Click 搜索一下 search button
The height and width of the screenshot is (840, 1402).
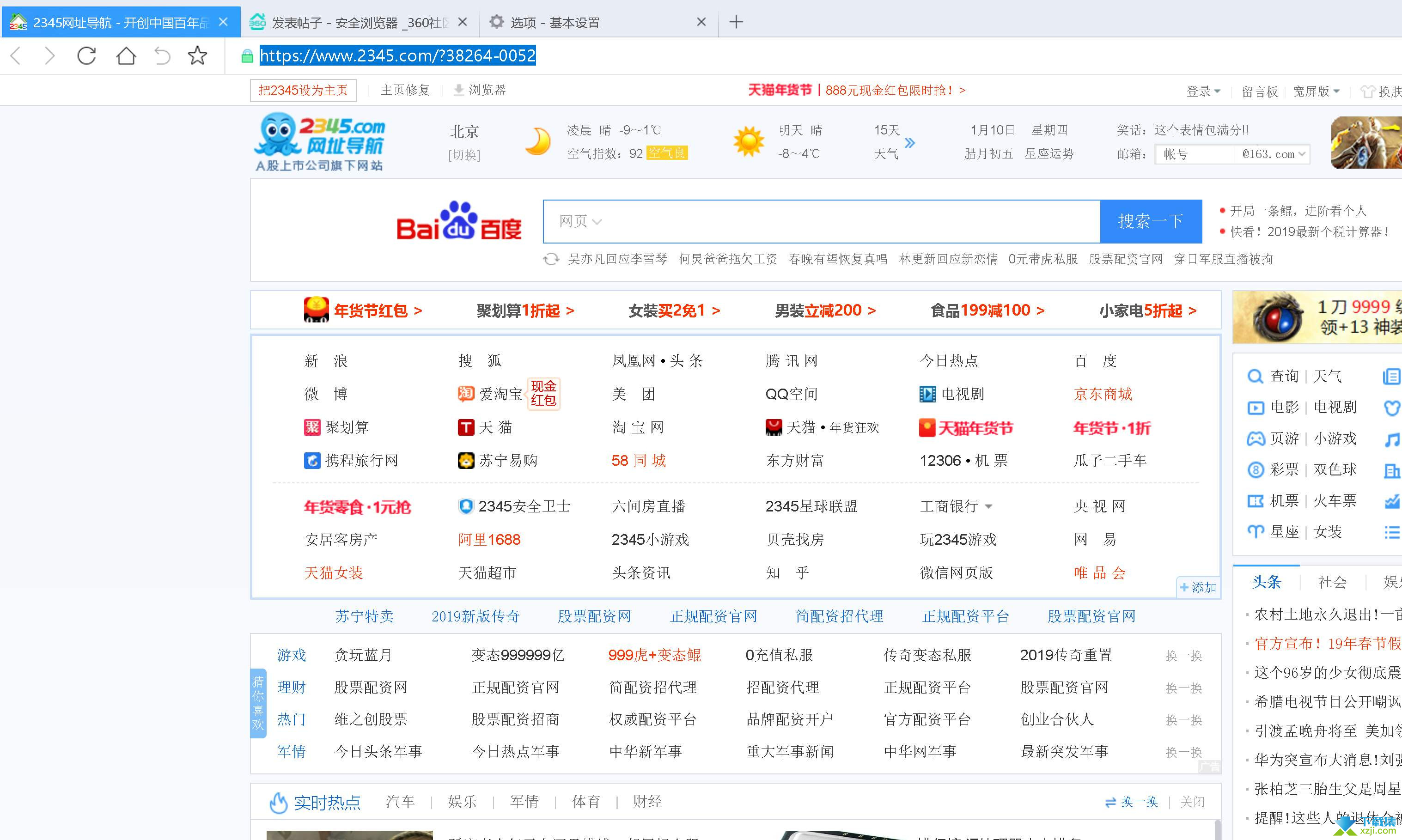1151,221
